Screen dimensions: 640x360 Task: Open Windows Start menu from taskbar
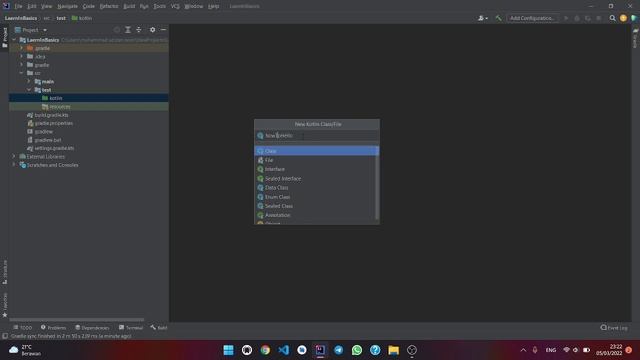pyautogui.click(x=229, y=350)
